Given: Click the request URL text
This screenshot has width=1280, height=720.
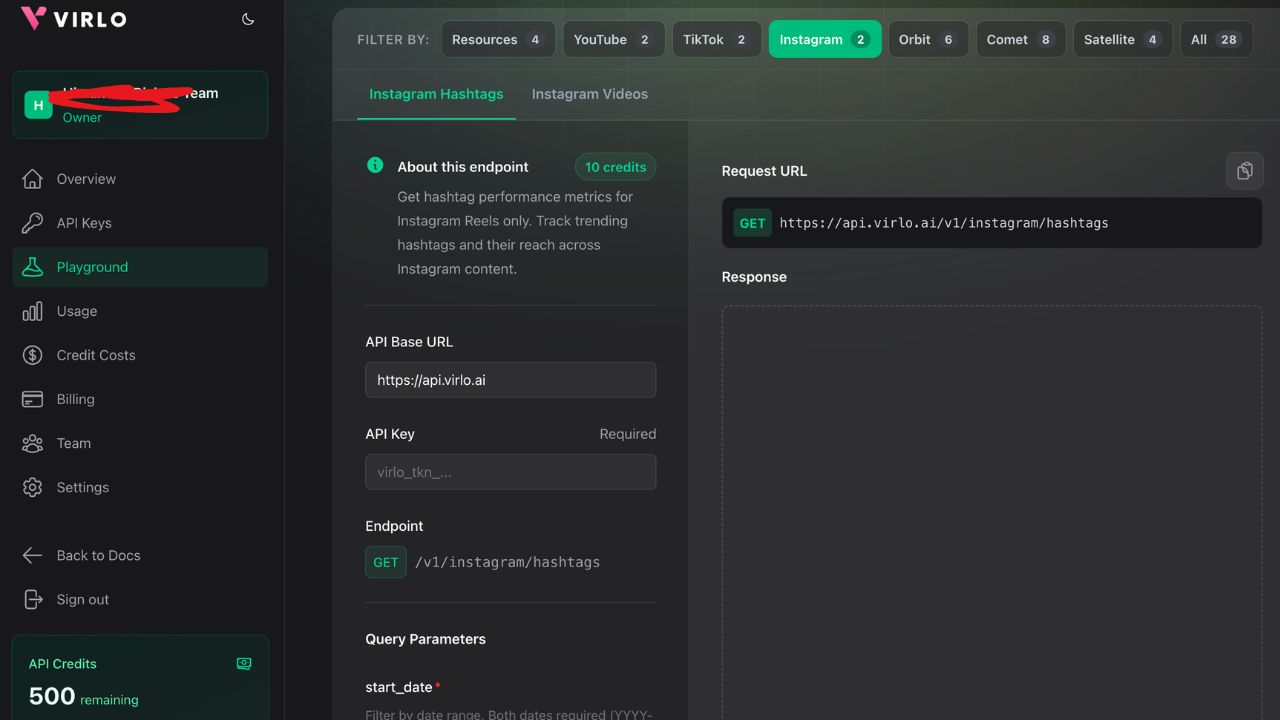Looking at the screenshot, I should click(944, 223).
